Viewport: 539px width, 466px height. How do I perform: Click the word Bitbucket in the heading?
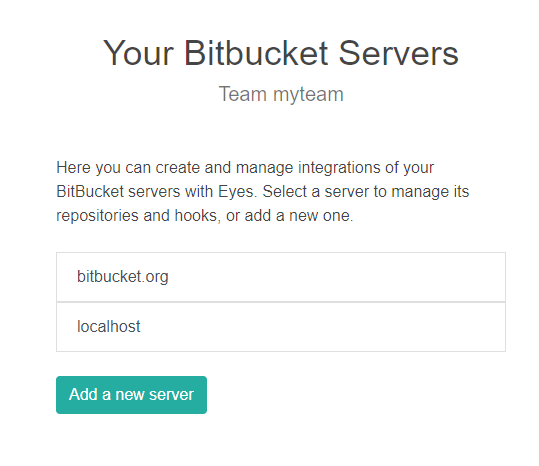click(256, 53)
